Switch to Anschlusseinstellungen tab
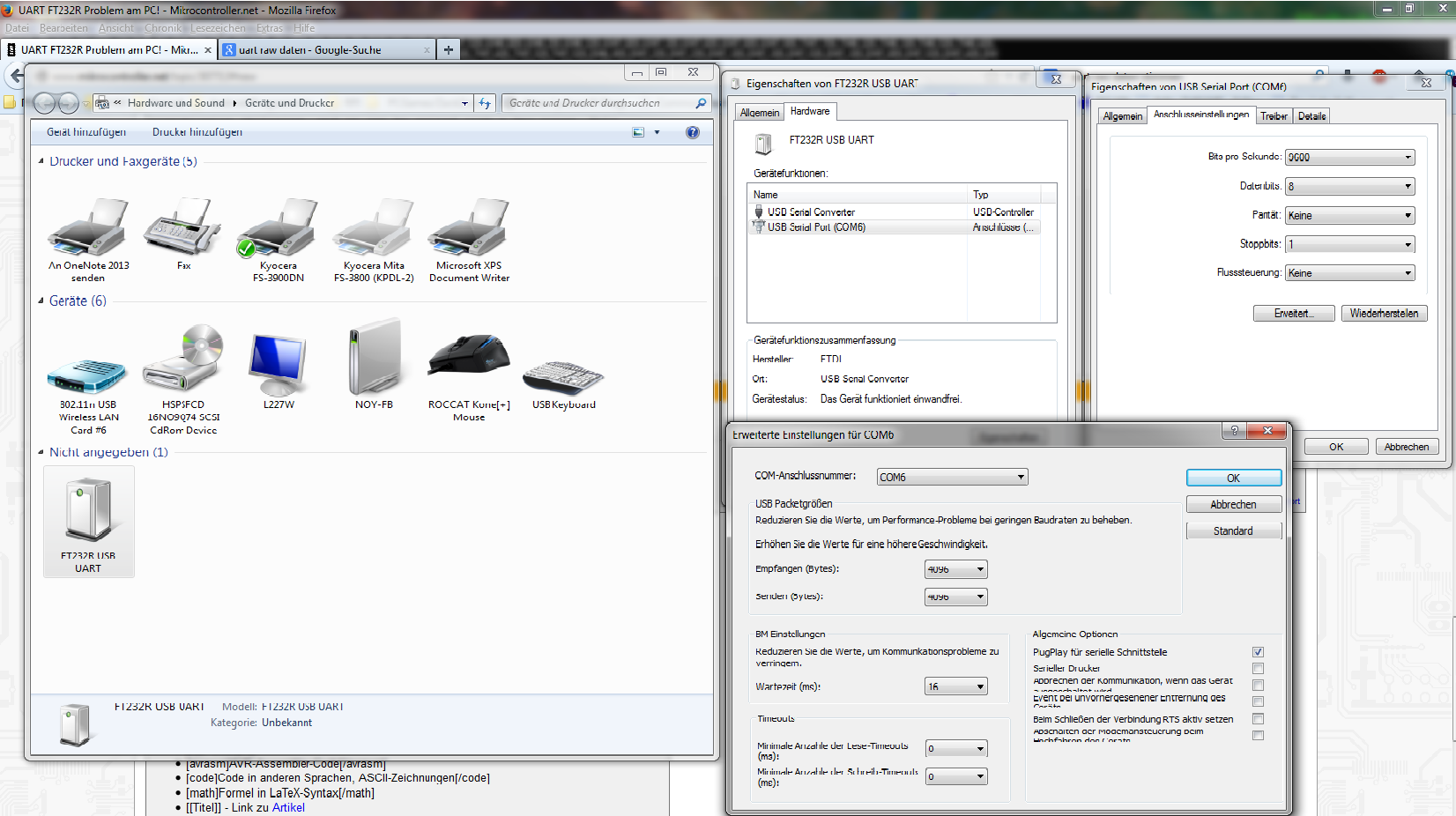Viewport: 1456px width, 816px height. 1201,115
